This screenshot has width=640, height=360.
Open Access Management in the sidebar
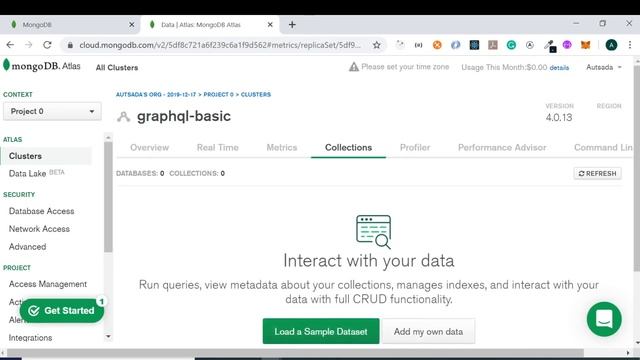[x=48, y=284]
